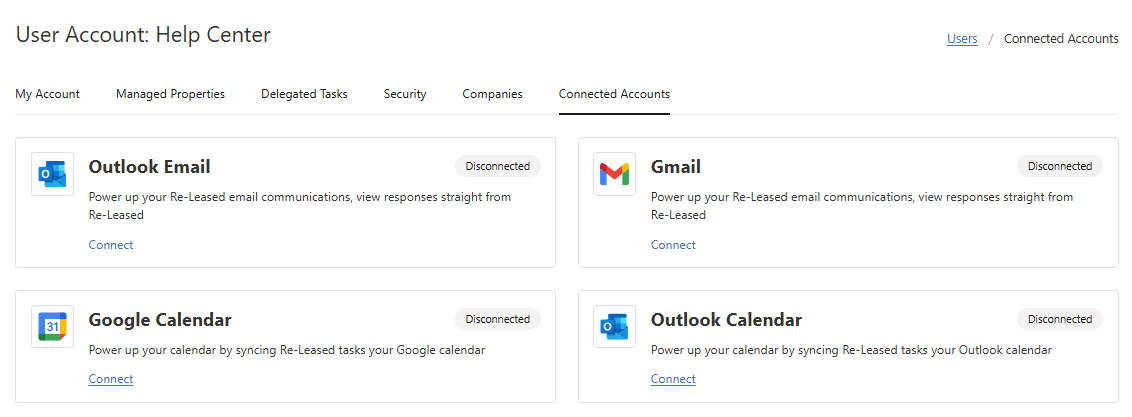This screenshot has width=1132, height=417.
Task: Click Google Calendar Disconnected status badge
Action: click(497, 319)
